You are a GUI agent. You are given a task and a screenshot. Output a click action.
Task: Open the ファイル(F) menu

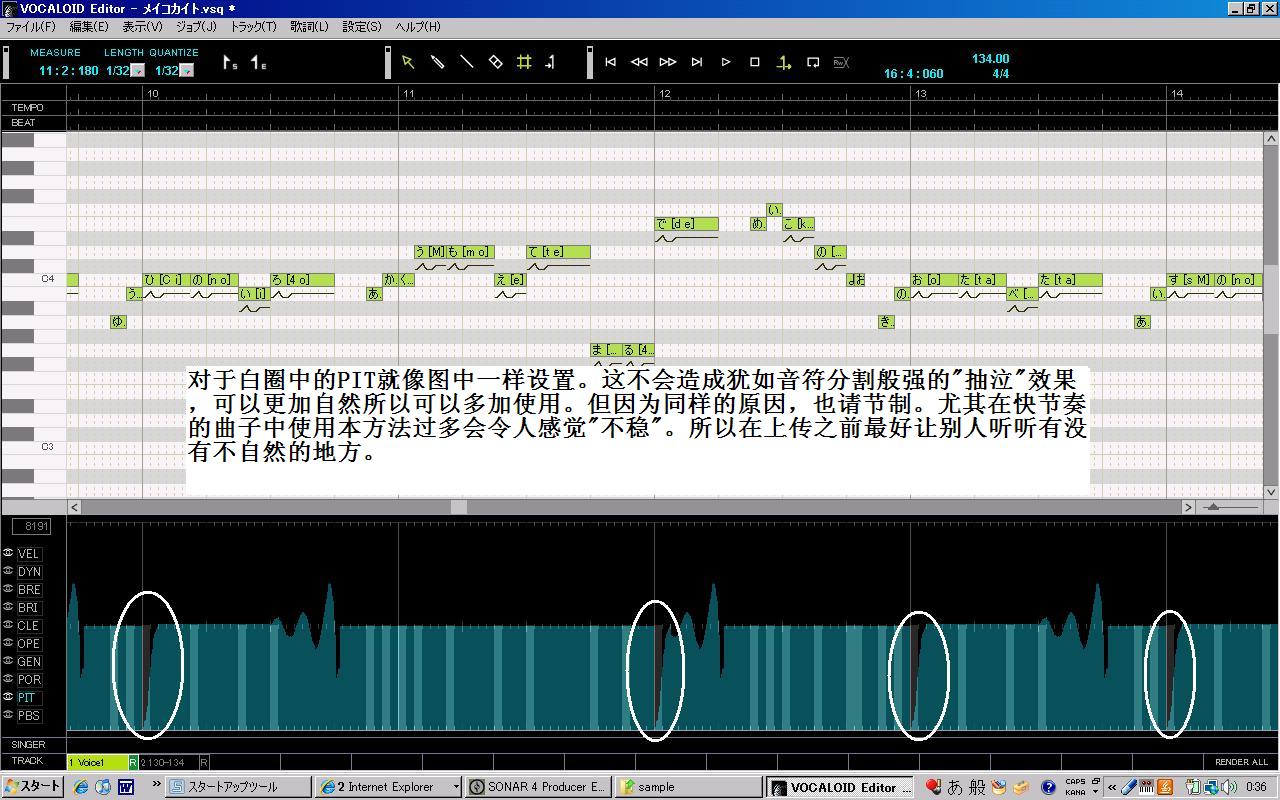(30, 27)
